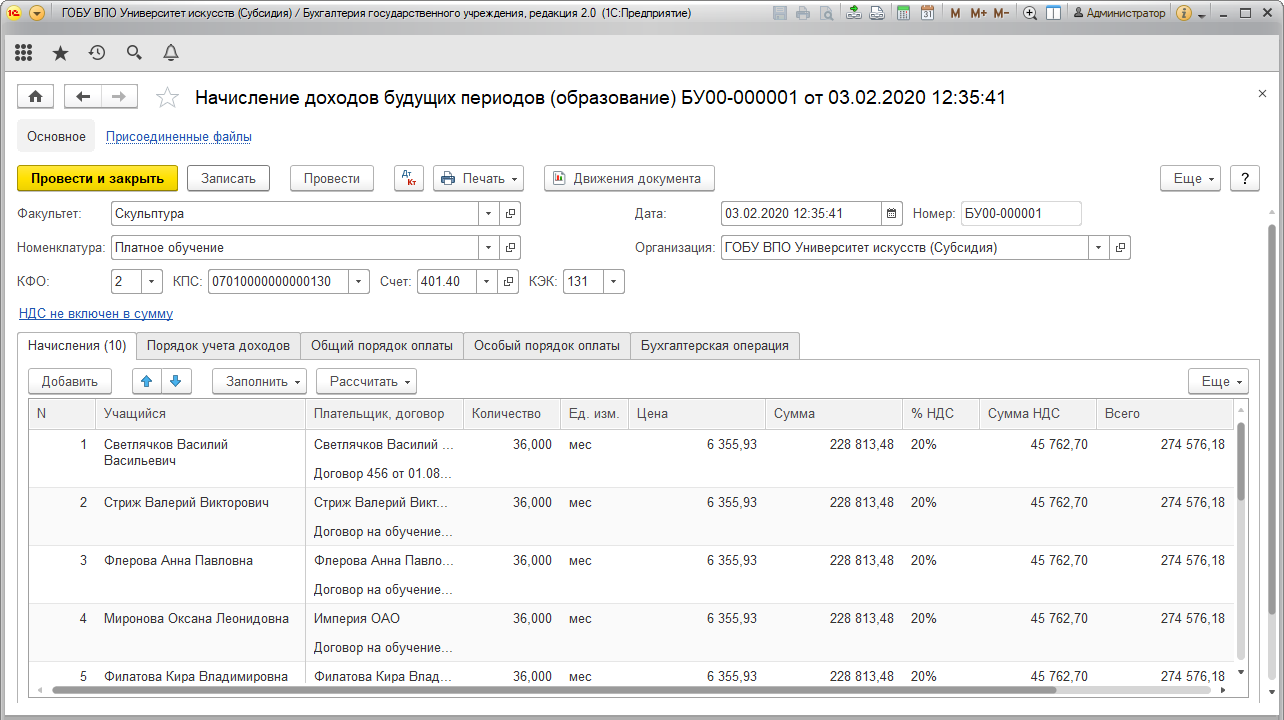
Task: Click the table's vertical scrollbar thumb
Action: coord(1241,461)
